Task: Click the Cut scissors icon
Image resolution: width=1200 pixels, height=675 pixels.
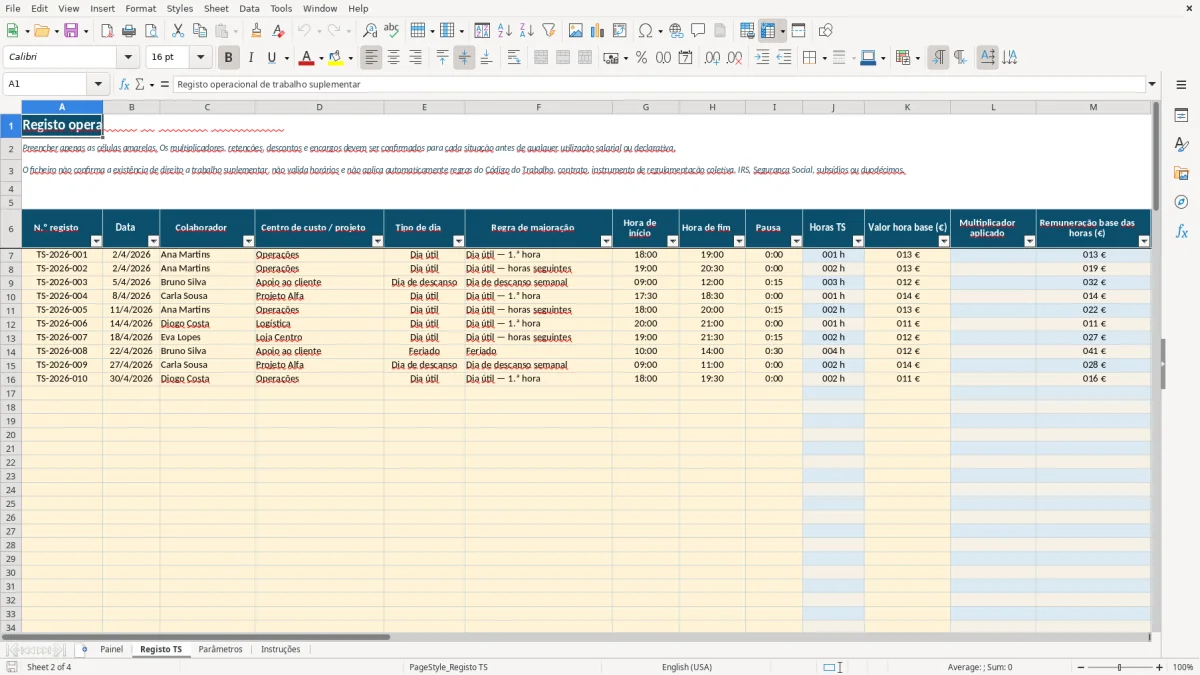Action: pyautogui.click(x=177, y=31)
